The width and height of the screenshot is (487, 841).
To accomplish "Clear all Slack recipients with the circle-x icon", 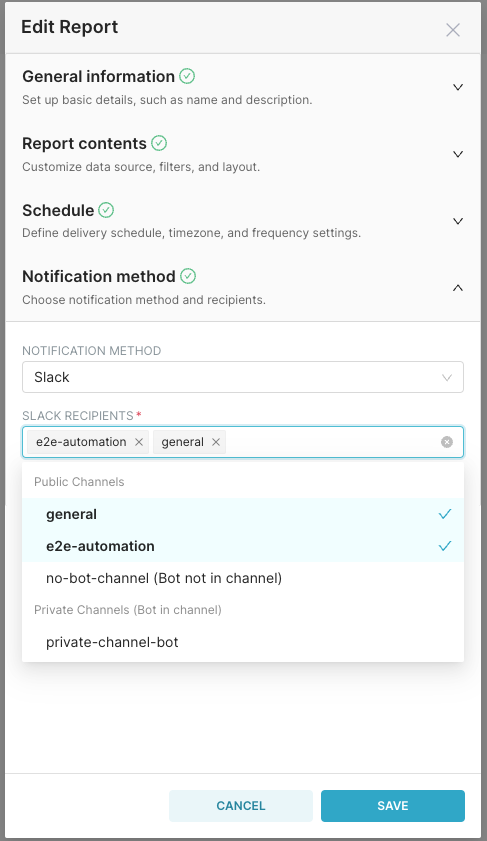I will click(x=447, y=442).
